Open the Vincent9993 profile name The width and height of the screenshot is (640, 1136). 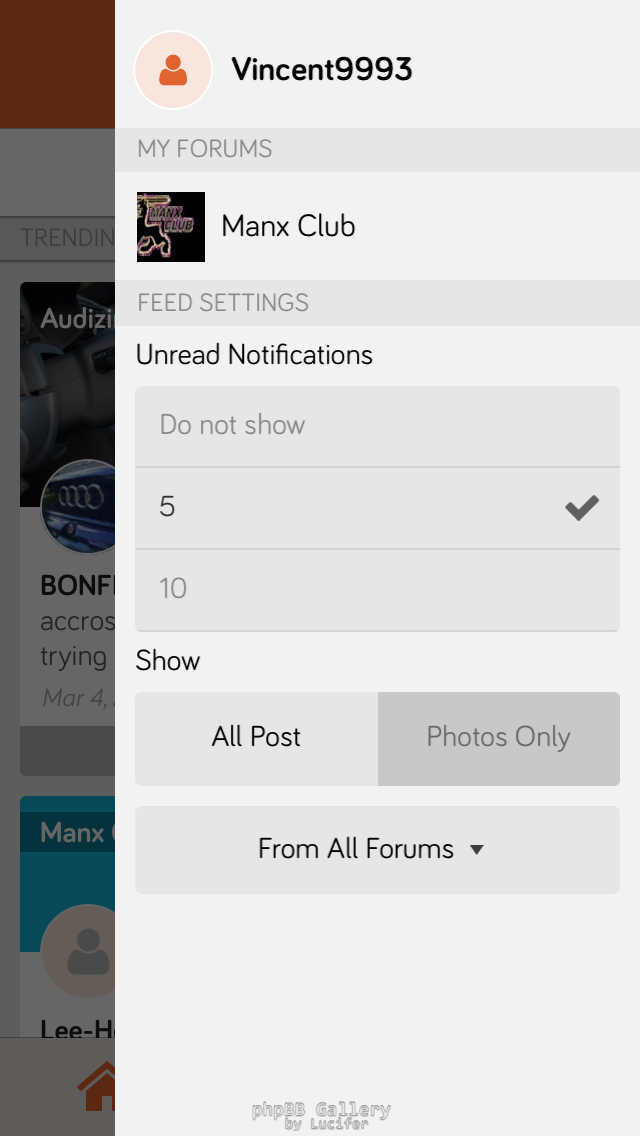(x=322, y=70)
